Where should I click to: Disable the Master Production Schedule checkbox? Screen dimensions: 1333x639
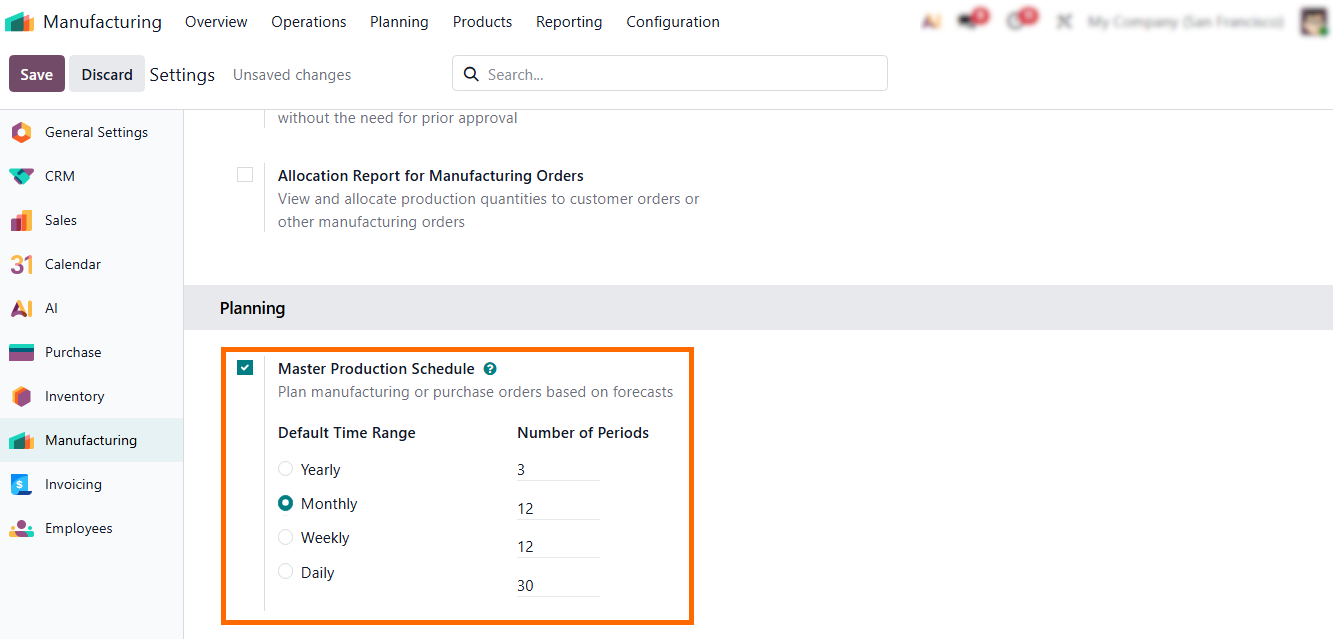click(245, 367)
